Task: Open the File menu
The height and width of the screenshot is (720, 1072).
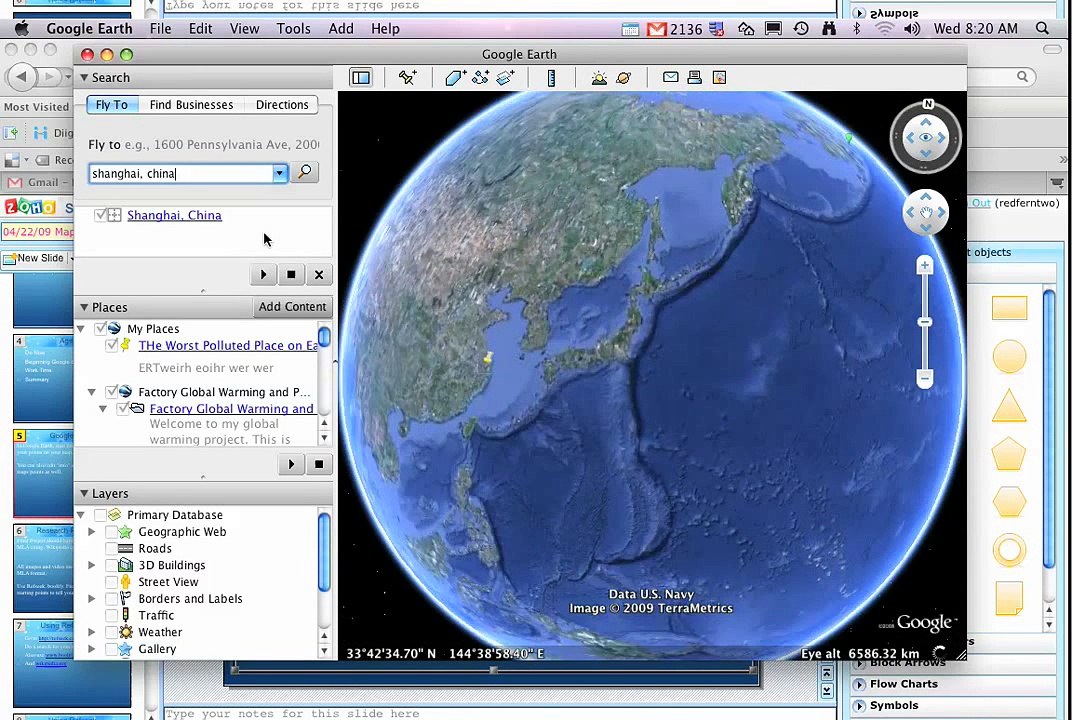Action: coord(161,29)
